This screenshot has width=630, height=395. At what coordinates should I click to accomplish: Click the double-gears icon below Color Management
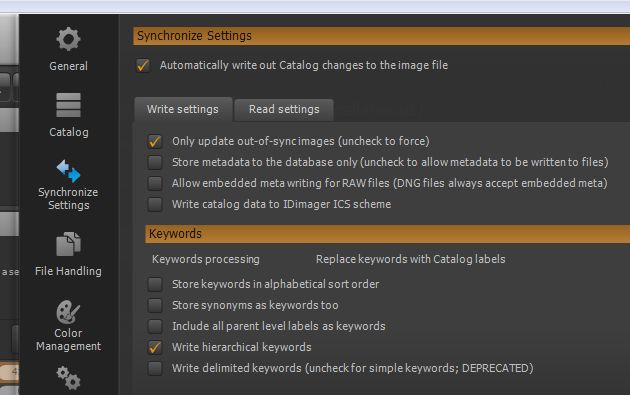pos(68,378)
